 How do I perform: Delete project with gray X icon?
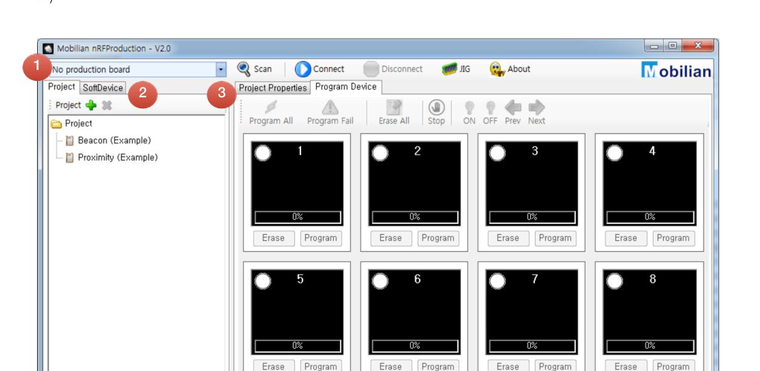pyautogui.click(x=107, y=105)
